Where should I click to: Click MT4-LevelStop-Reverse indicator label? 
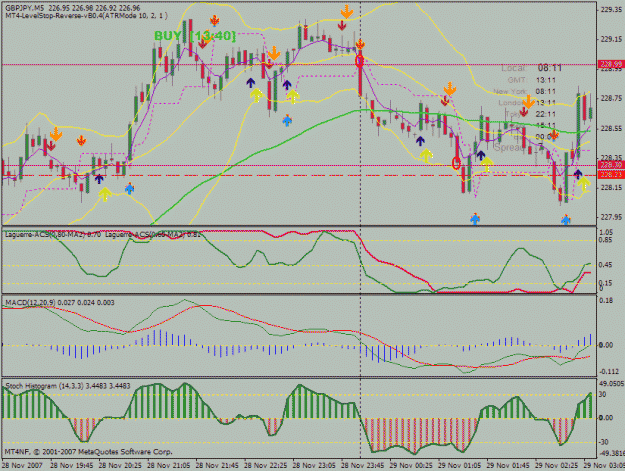click(86, 16)
